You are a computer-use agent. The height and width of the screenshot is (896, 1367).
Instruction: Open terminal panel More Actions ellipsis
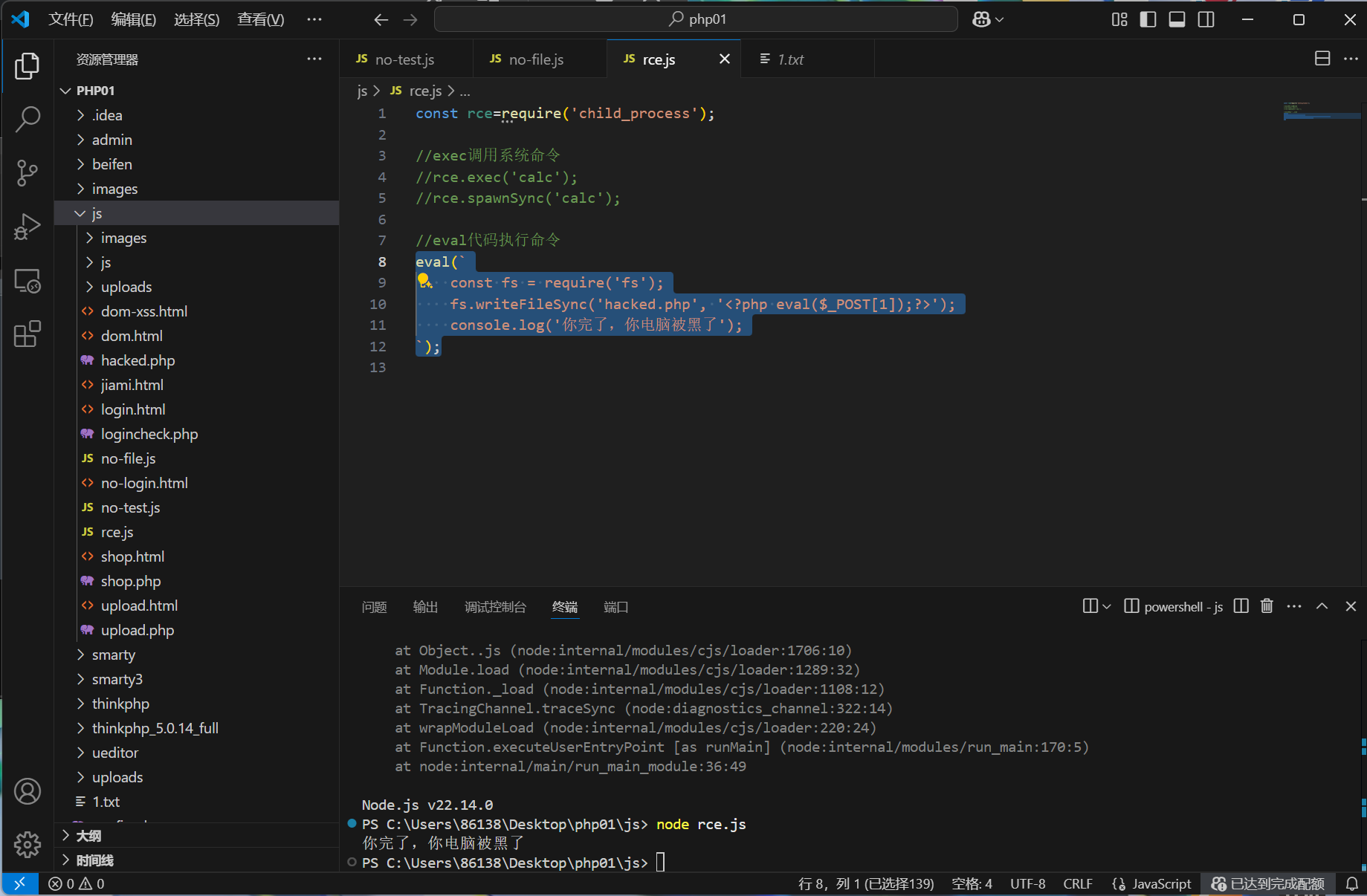click(1294, 606)
